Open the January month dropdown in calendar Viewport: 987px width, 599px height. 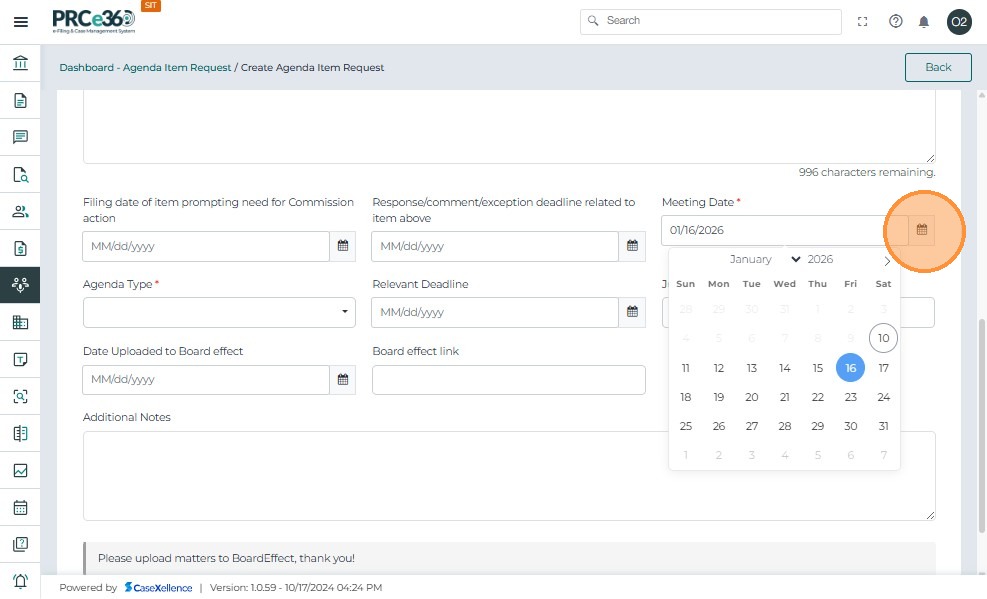(765, 259)
